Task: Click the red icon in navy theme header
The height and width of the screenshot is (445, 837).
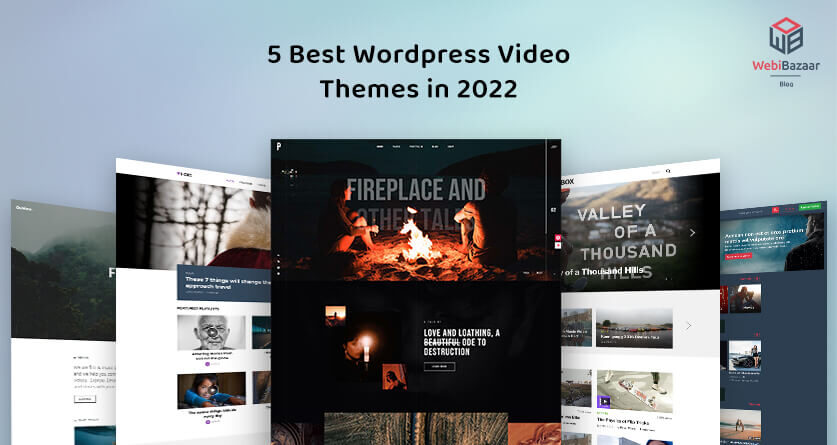Action: (x=774, y=209)
